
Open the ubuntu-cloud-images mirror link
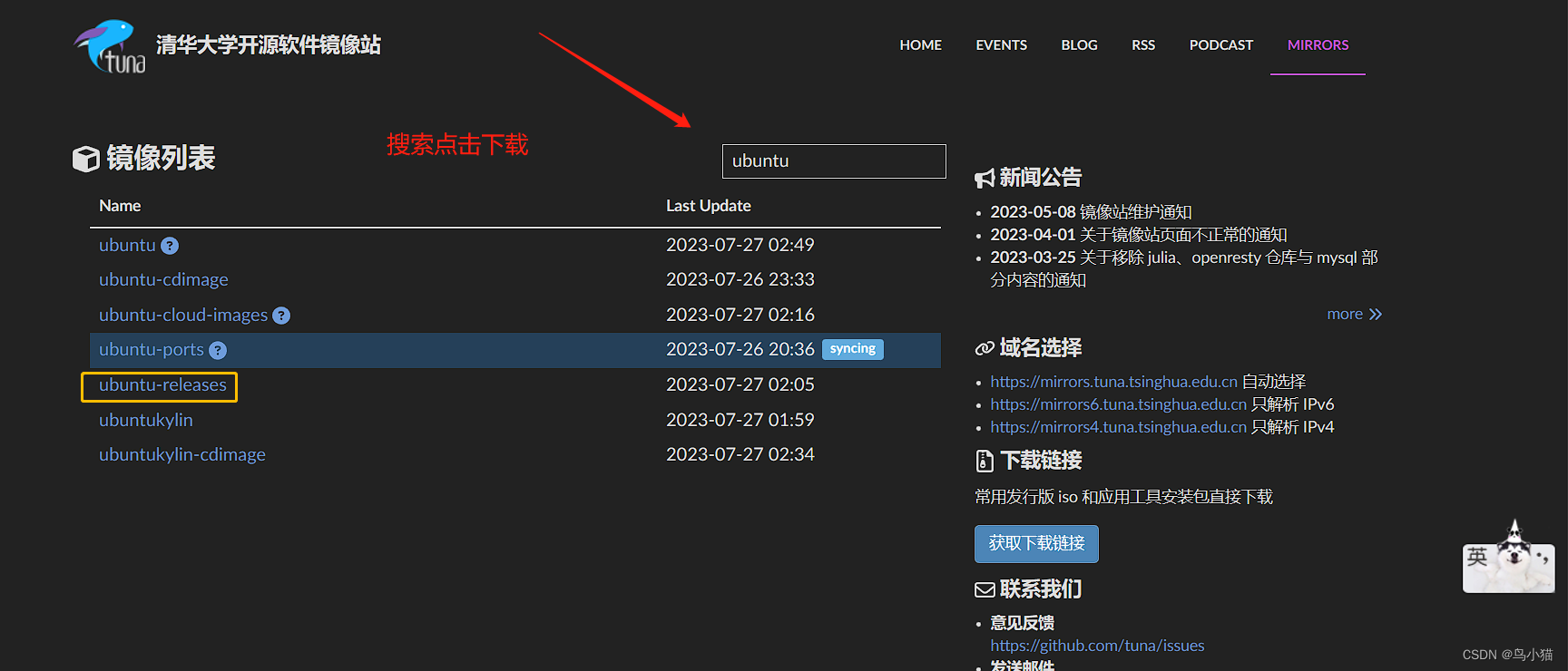click(x=183, y=315)
